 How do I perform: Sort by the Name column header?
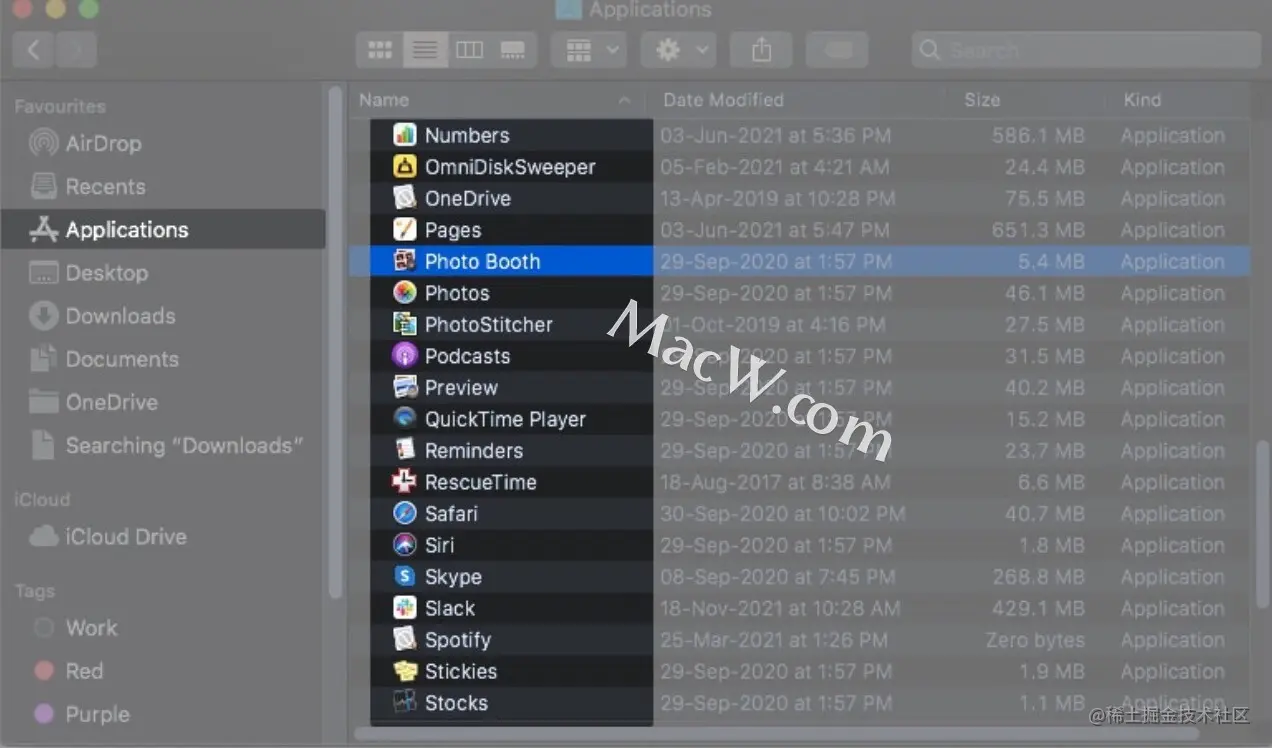tap(384, 99)
